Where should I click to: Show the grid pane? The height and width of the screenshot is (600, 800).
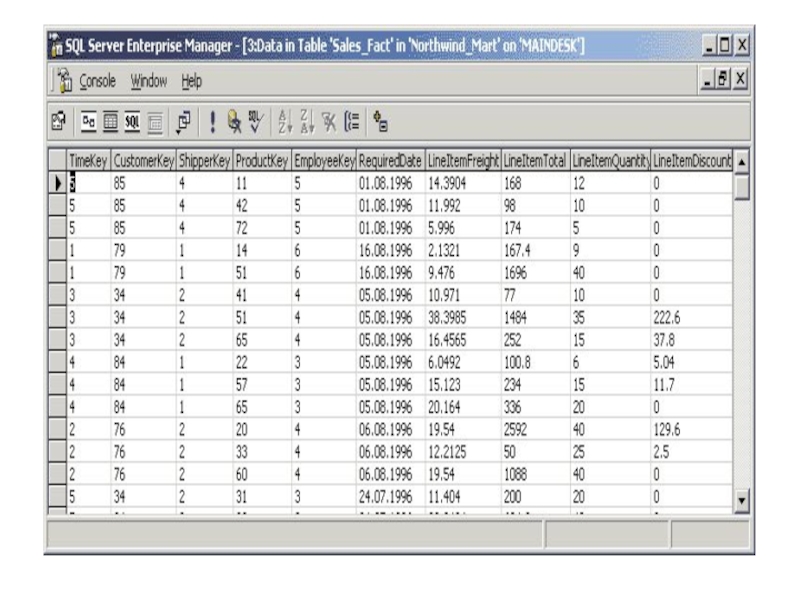point(110,121)
